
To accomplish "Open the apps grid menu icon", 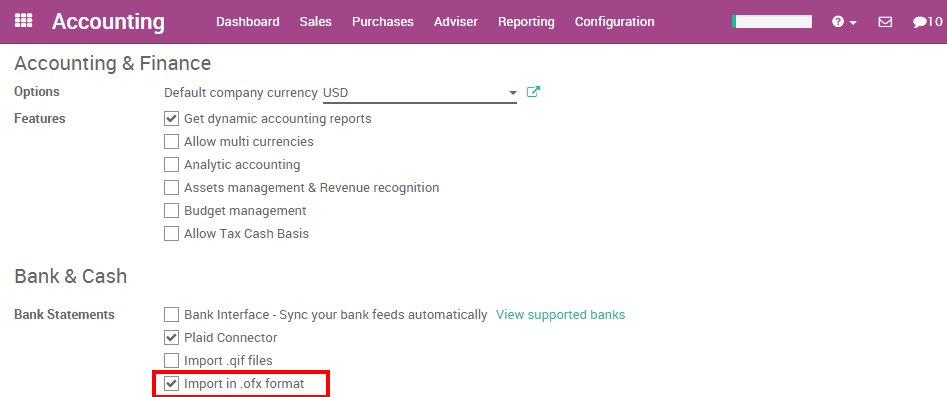I will click(23, 21).
